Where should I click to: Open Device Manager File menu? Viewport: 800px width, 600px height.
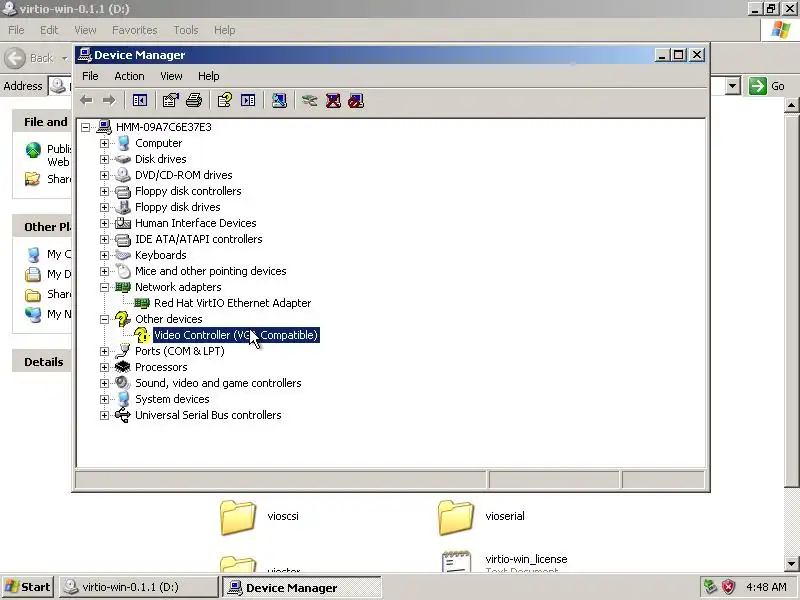pos(90,76)
